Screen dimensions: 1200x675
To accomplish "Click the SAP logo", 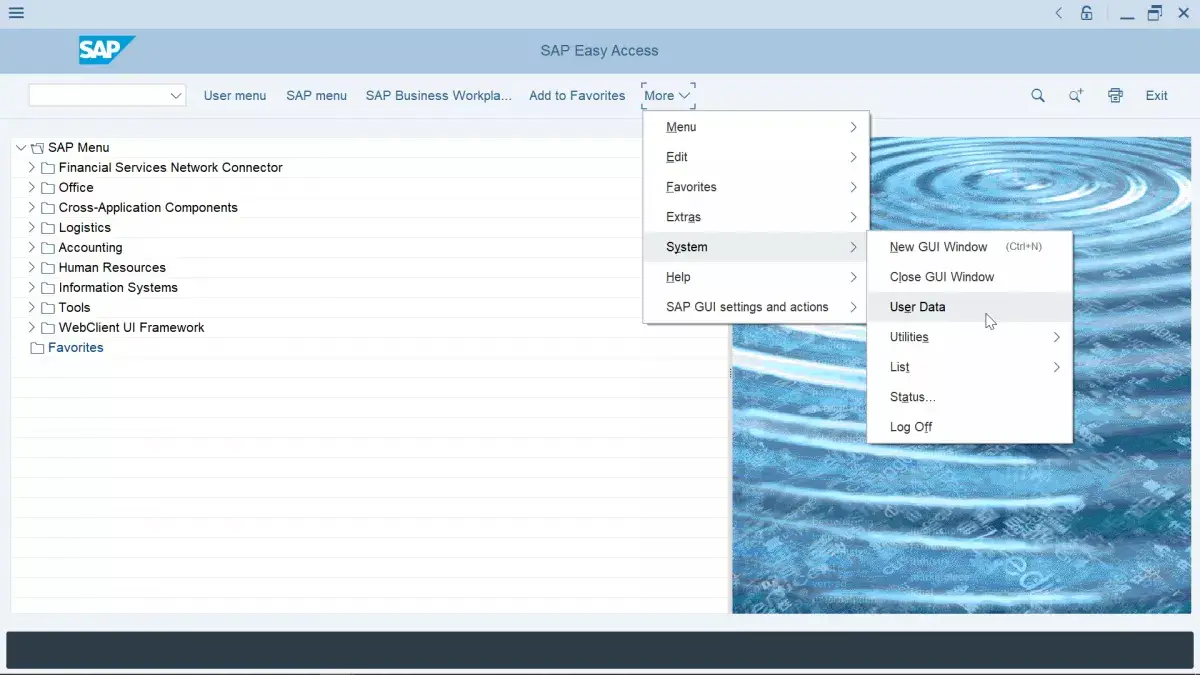I will pos(106,50).
